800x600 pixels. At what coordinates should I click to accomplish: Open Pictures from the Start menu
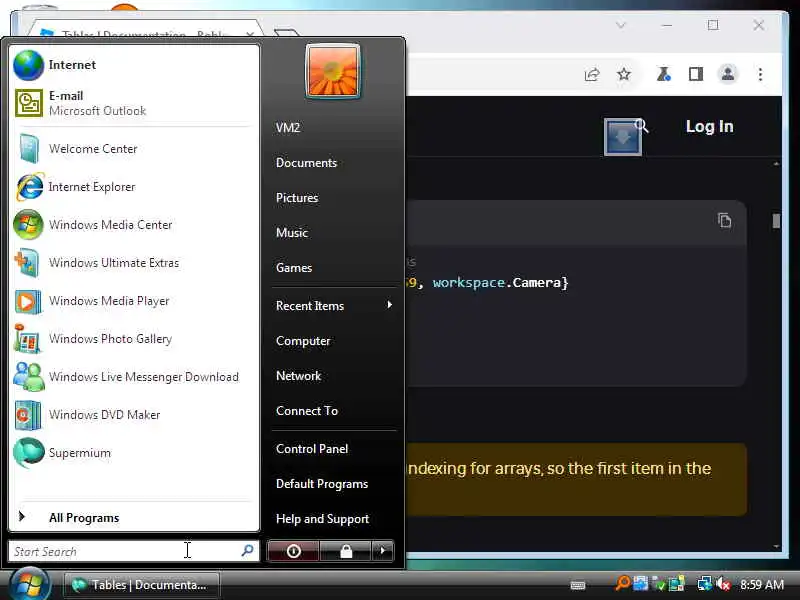[297, 198]
